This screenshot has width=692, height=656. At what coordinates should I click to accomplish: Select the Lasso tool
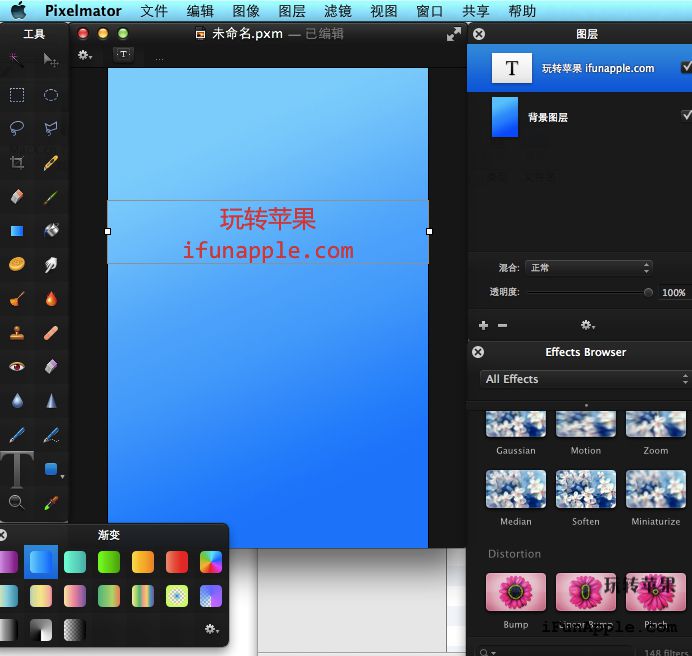(x=17, y=128)
